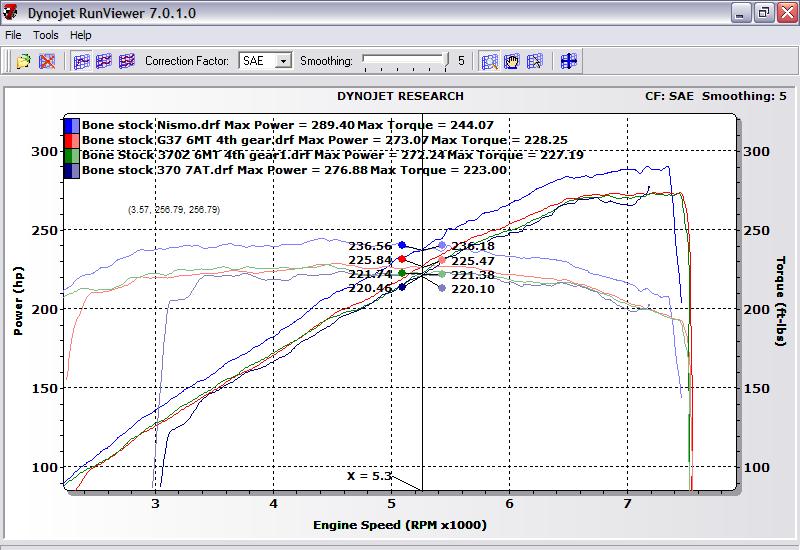
Task: Click the 236.56 power data label
Action: (x=370, y=246)
